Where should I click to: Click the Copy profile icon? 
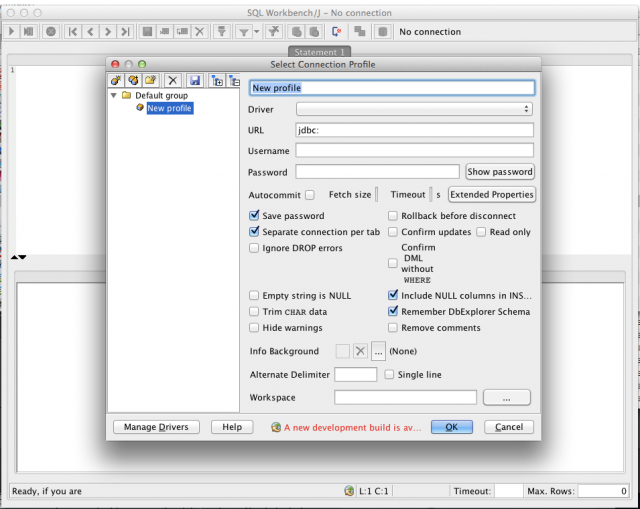pyautogui.click(x=133, y=80)
